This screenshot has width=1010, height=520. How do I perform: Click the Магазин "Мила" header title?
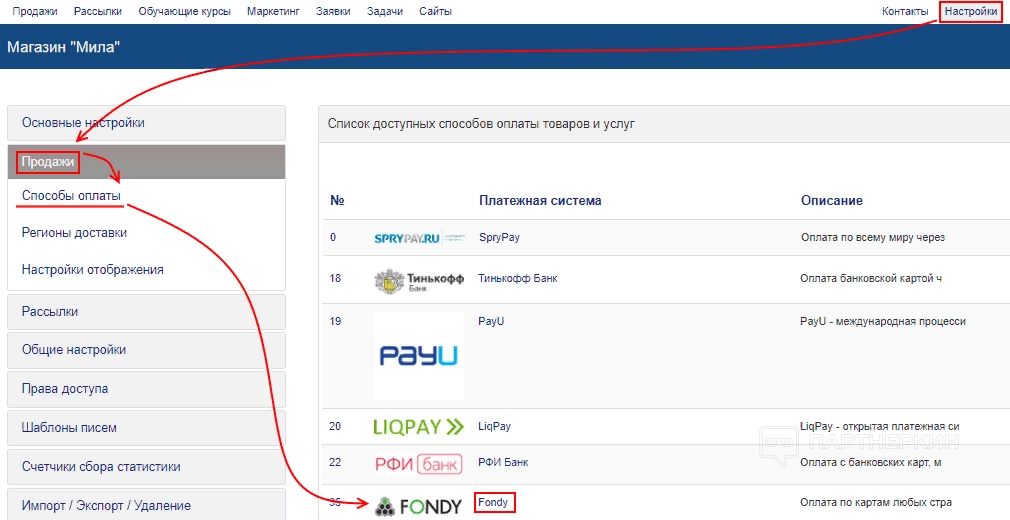pyautogui.click(x=64, y=46)
